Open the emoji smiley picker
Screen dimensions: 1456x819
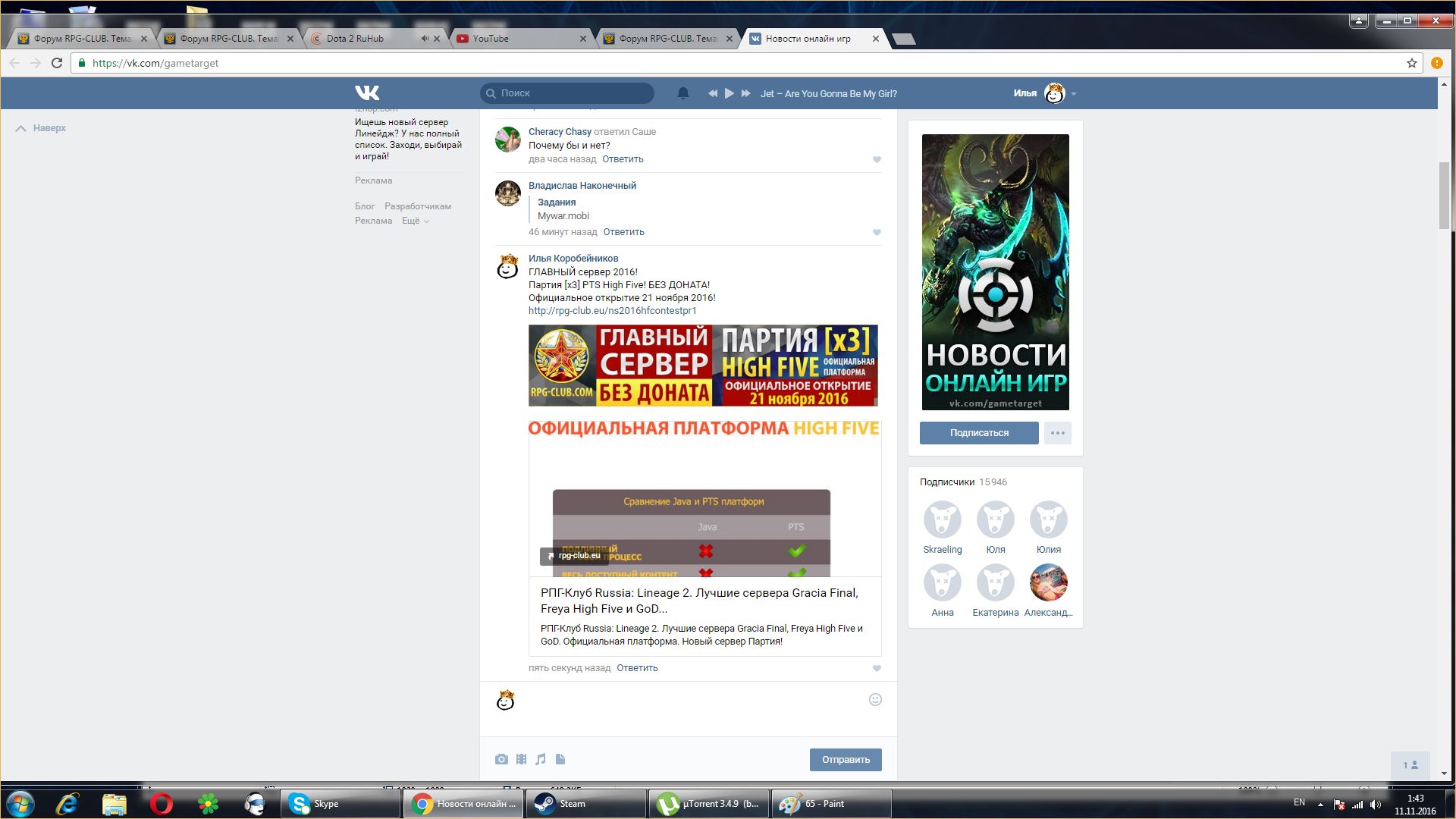click(875, 700)
